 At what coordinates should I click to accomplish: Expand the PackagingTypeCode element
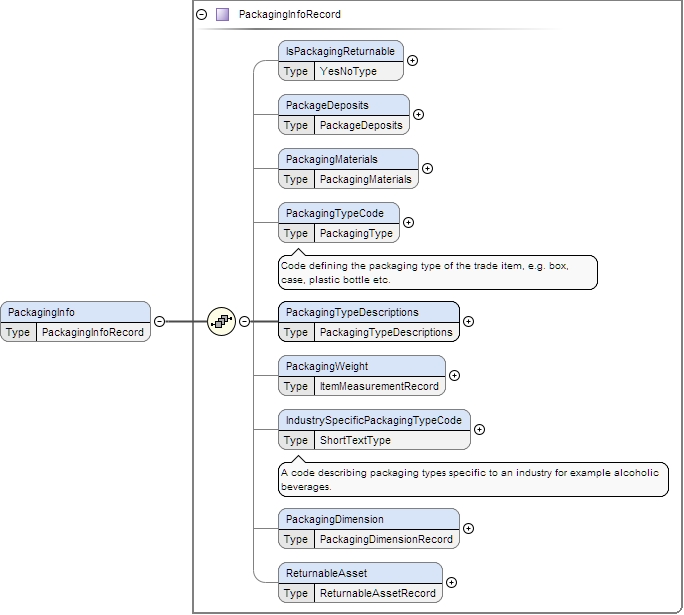(x=408, y=222)
